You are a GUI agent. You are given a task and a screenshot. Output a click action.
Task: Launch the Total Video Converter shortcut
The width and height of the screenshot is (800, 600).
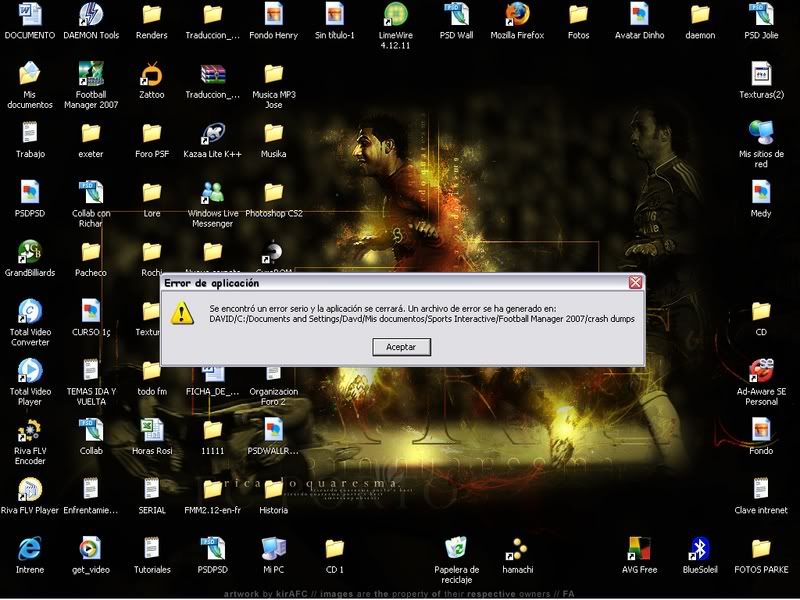tap(30, 311)
